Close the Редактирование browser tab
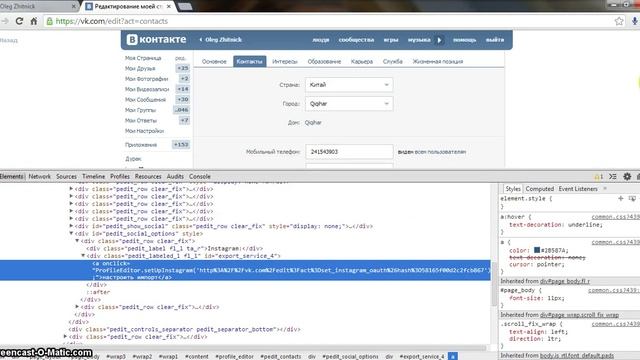Image resolution: width=640 pixels, height=360 pixels. tap(169, 7)
